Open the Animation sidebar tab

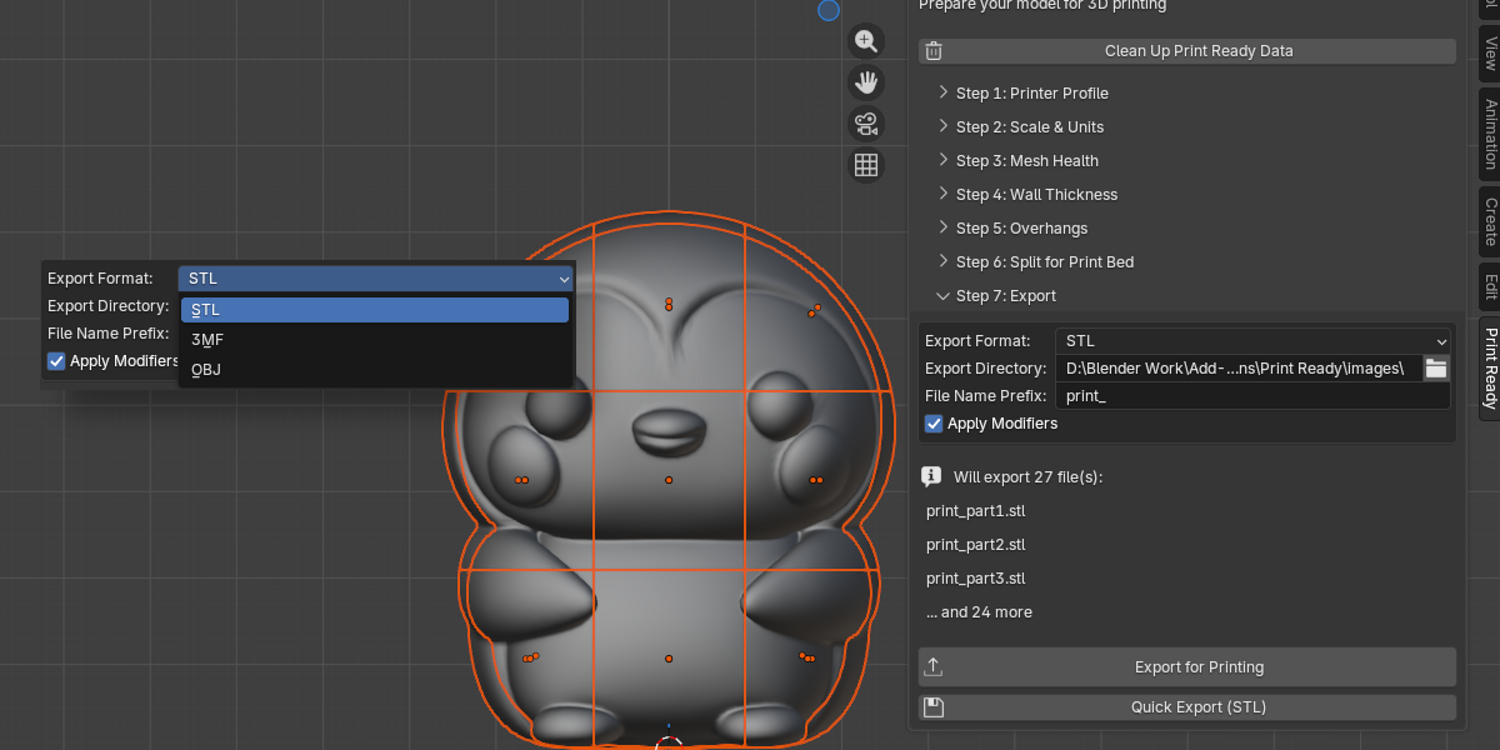[1490, 134]
